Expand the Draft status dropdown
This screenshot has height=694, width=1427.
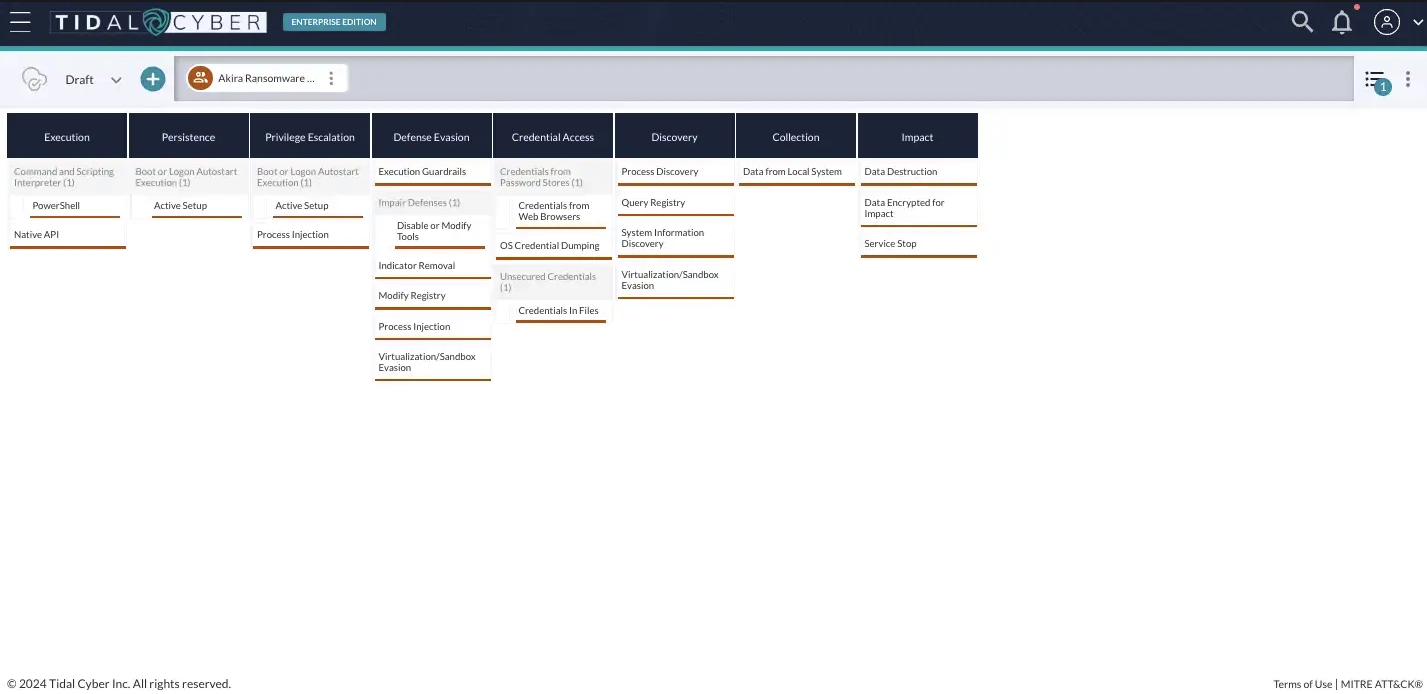click(116, 80)
